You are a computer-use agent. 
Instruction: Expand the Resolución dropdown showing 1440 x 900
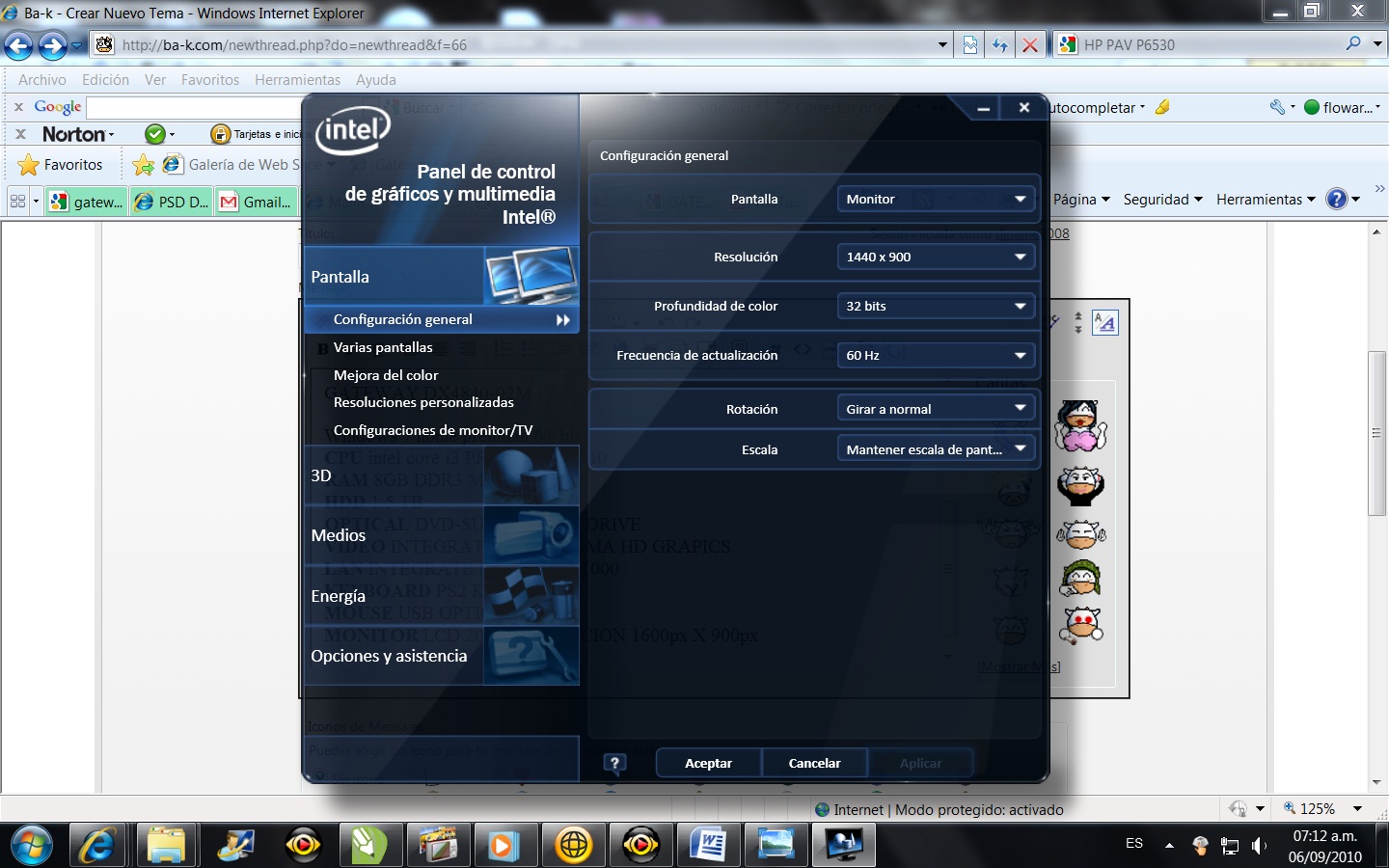pyautogui.click(x=936, y=257)
